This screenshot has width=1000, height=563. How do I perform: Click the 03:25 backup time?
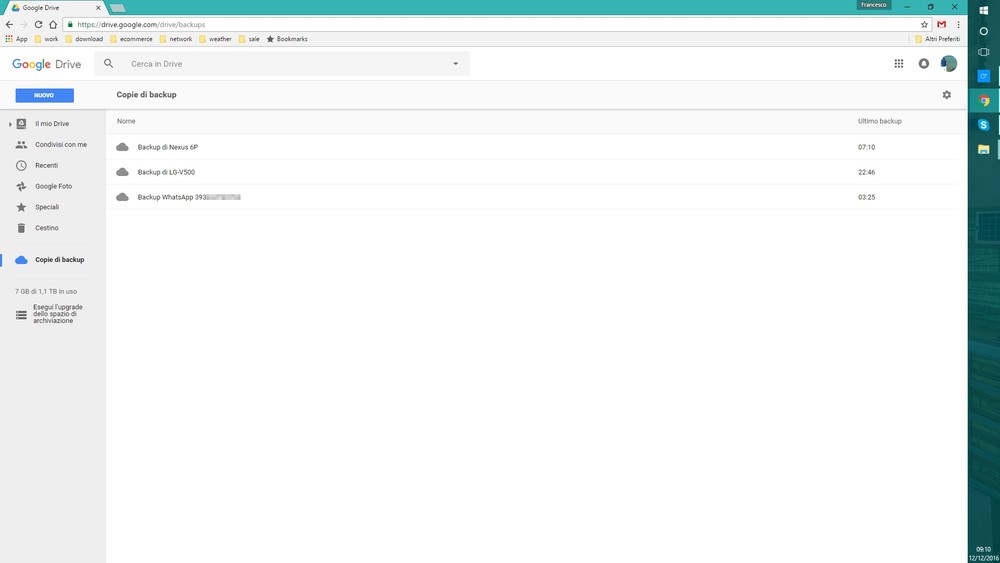pos(866,197)
